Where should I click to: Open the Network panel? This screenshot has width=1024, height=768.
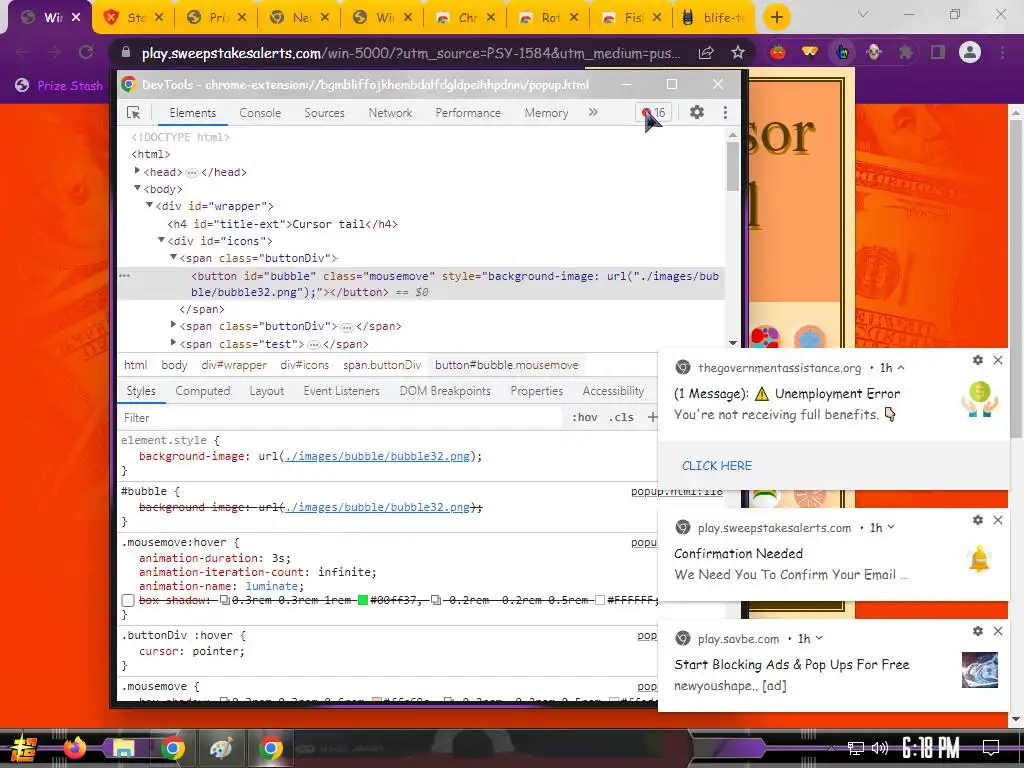390,113
